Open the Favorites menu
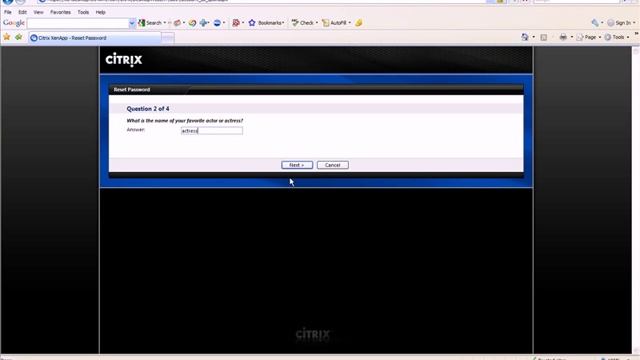 60,12
